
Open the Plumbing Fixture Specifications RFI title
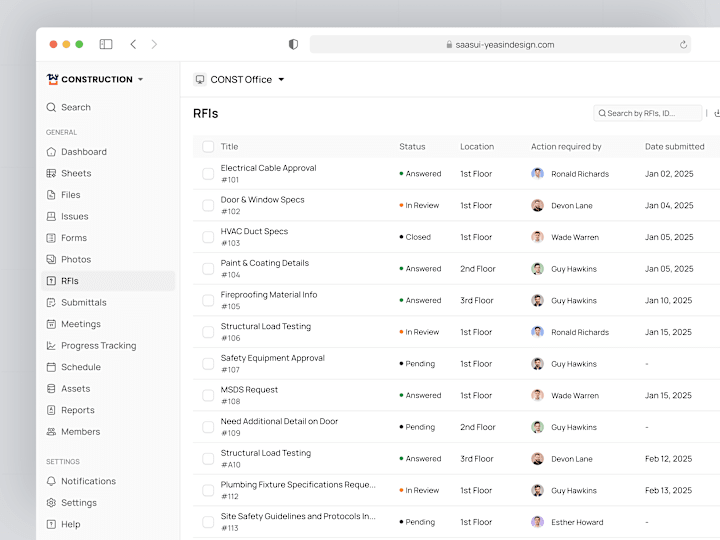point(298,484)
